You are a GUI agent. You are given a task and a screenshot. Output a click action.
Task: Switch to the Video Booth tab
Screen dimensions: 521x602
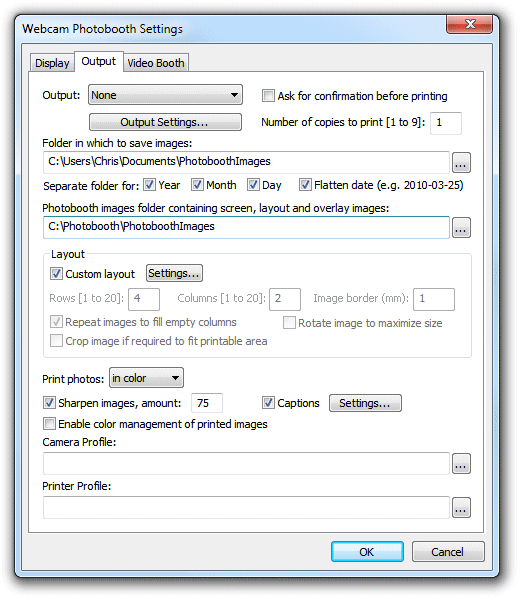pos(156,63)
